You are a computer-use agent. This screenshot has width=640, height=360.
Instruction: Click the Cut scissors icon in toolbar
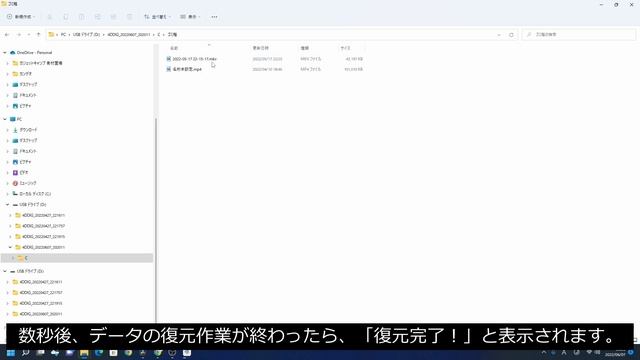point(49,17)
